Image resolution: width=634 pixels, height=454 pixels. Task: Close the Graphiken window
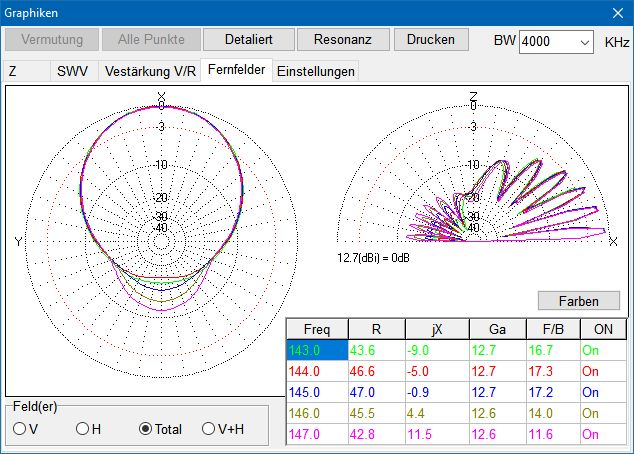[617, 13]
